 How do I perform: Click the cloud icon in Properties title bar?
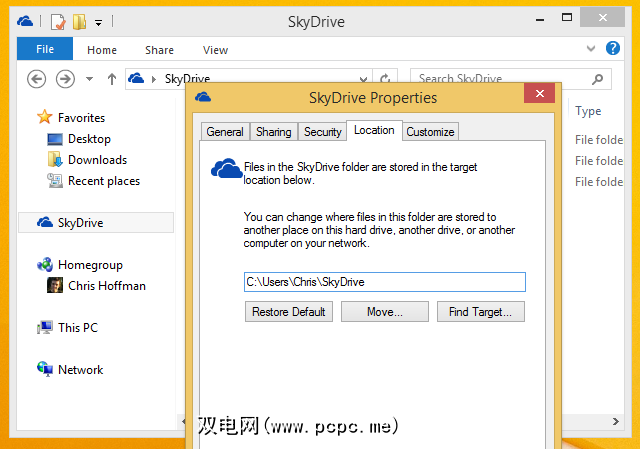pyautogui.click(x=203, y=97)
